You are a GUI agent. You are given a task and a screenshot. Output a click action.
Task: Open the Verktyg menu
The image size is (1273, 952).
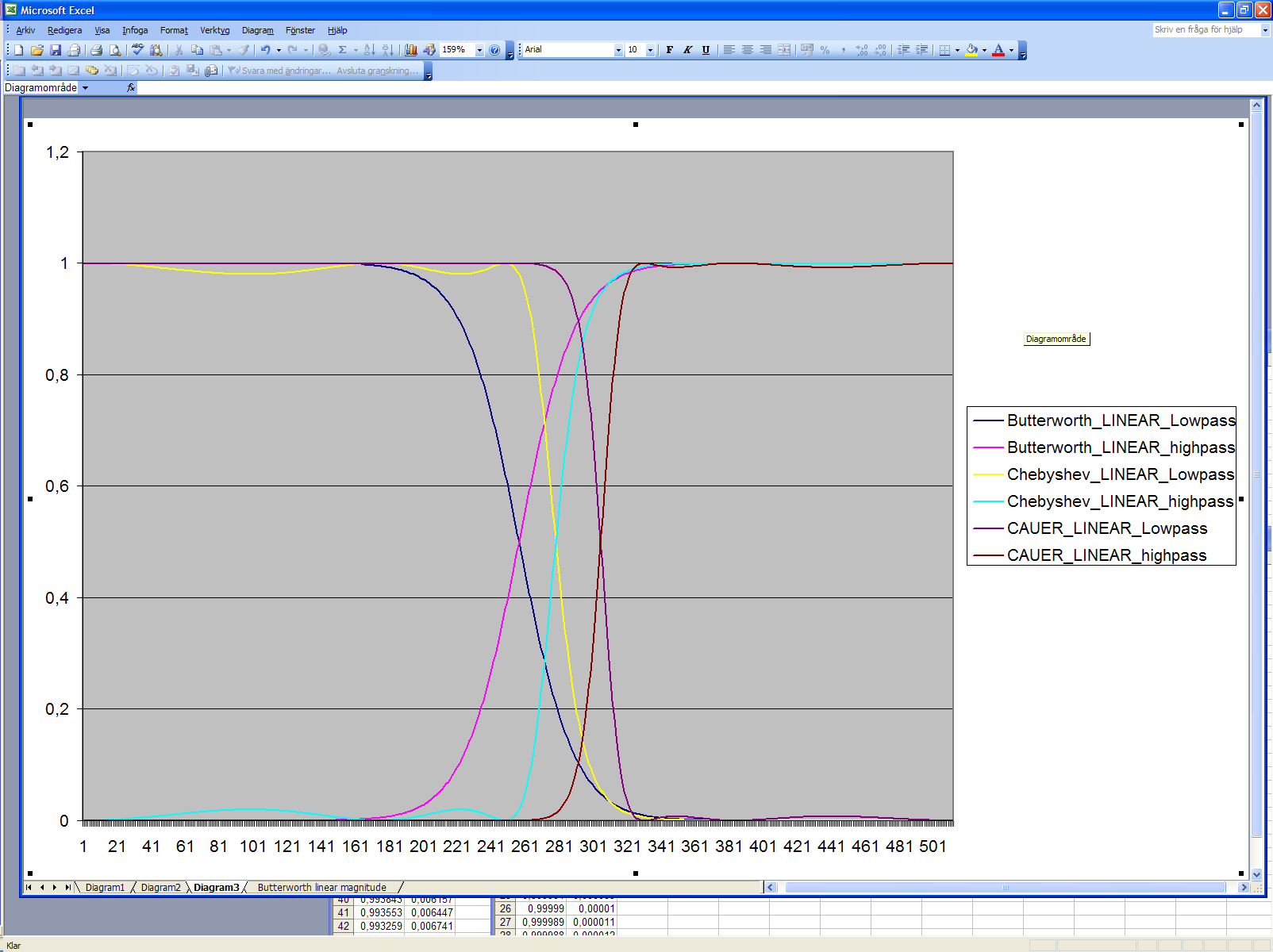coord(214,30)
